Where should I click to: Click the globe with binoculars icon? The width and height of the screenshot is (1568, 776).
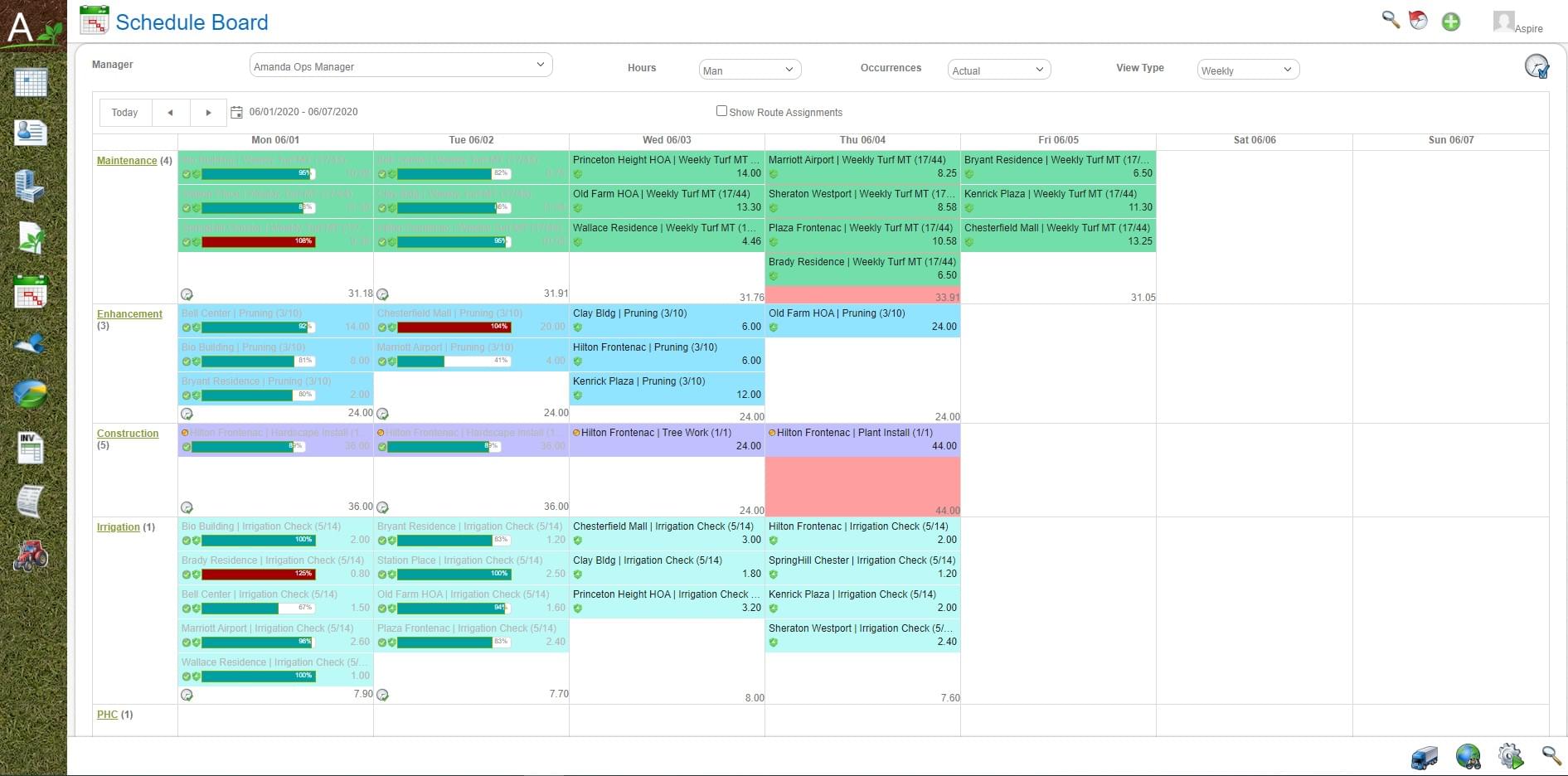click(1468, 756)
